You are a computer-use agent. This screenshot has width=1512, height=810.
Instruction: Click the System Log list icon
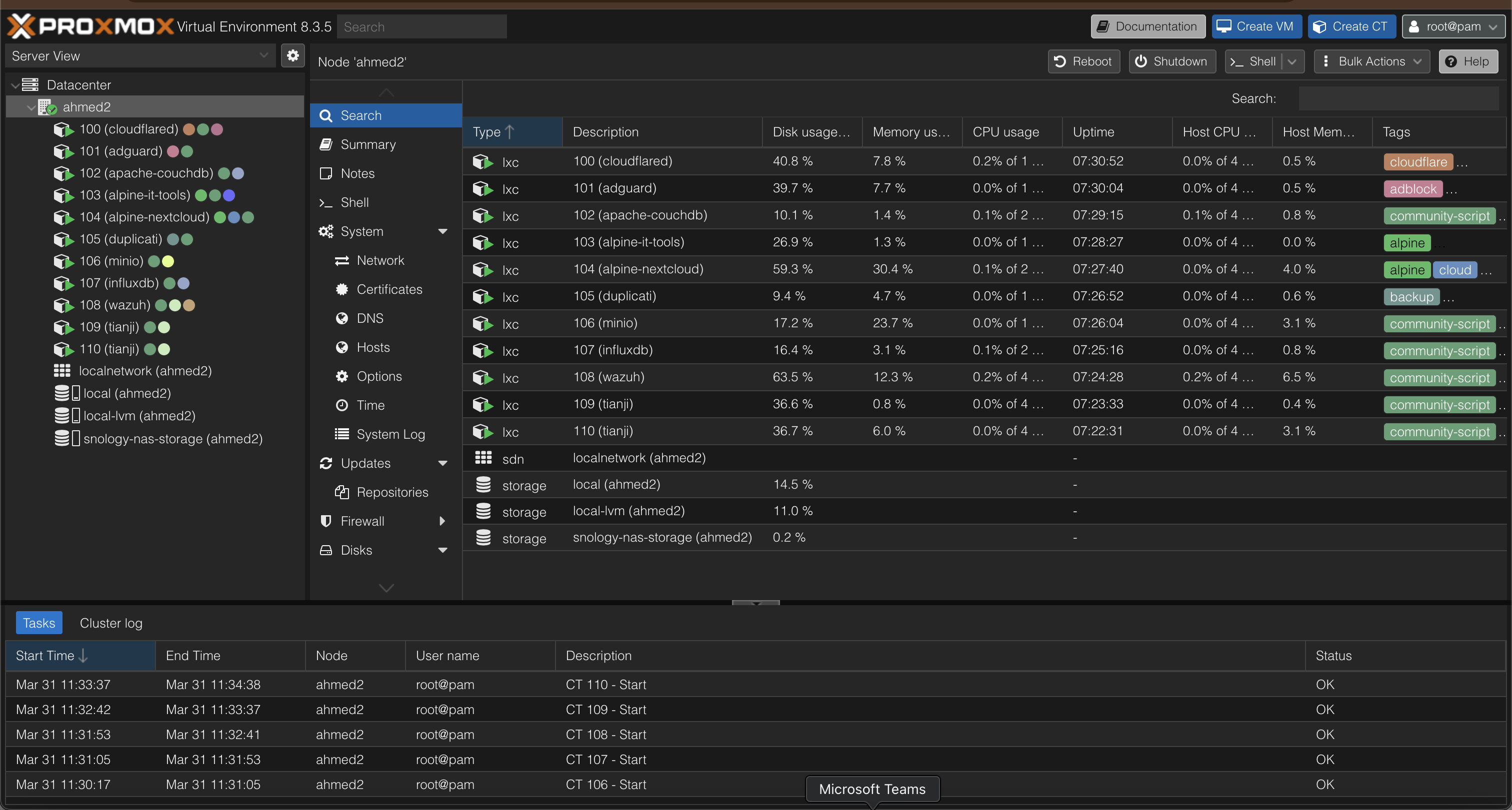point(341,434)
